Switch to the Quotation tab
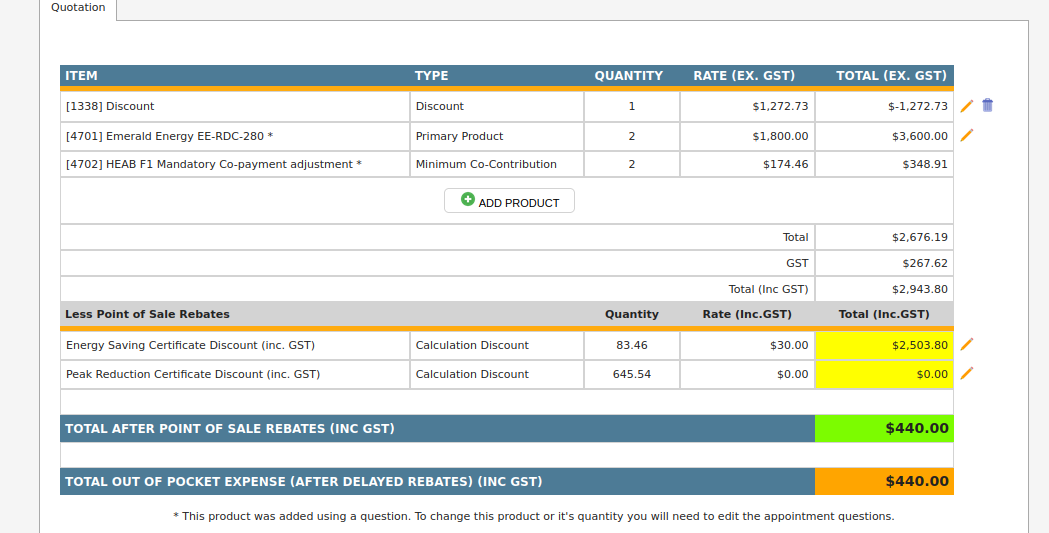The height and width of the screenshot is (533, 1049). (x=78, y=8)
